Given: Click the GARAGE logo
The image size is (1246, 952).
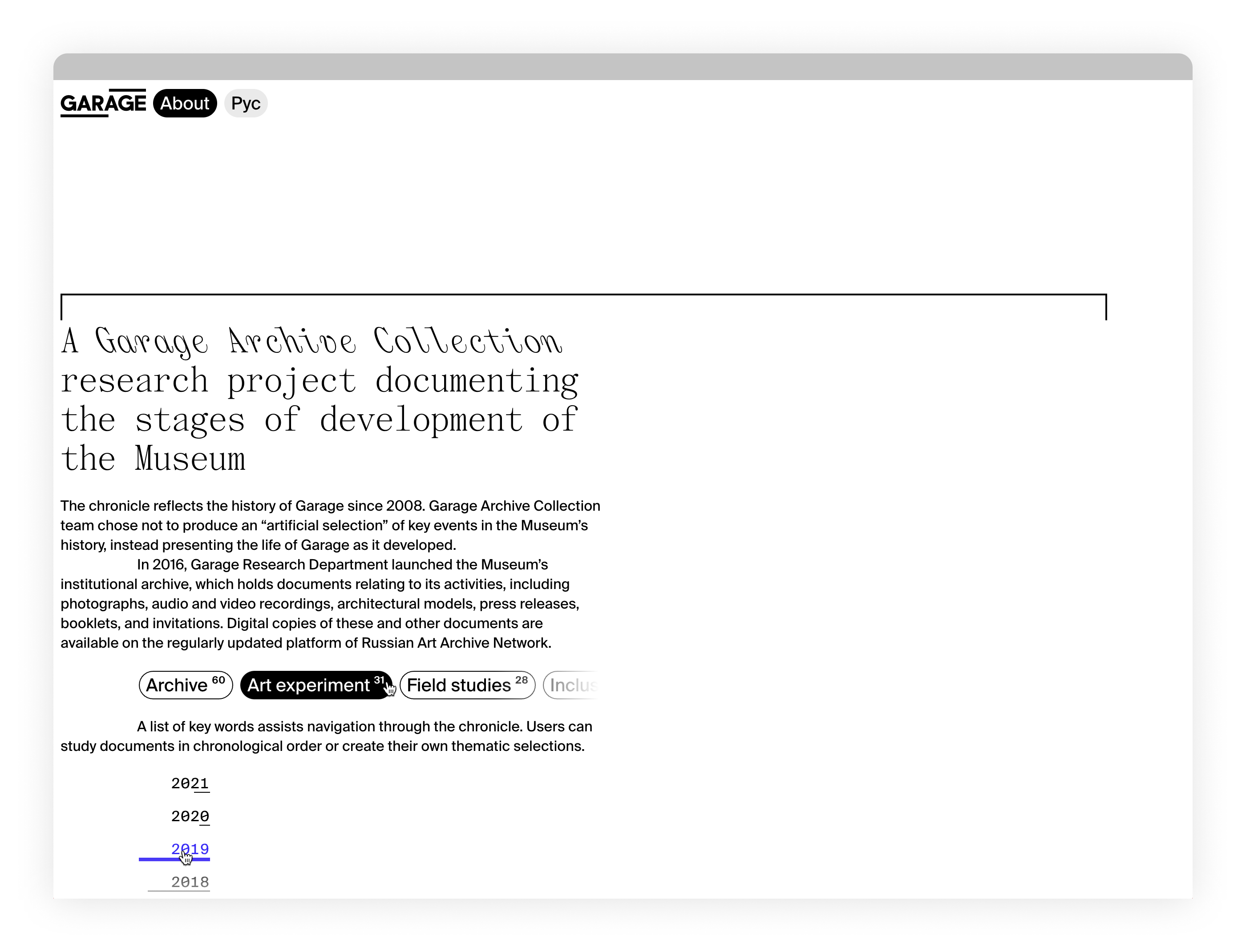Looking at the screenshot, I should point(103,103).
